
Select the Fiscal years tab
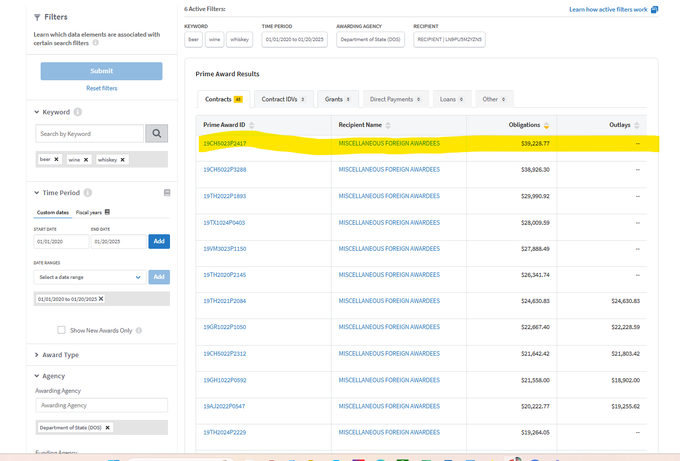pos(93,212)
